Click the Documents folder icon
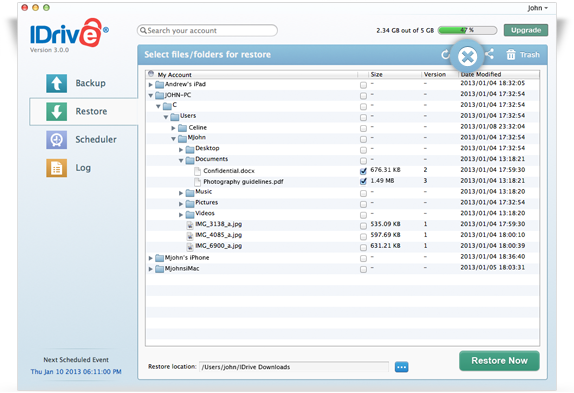The width and height of the screenshot is (574, 393). coord(190,160)
